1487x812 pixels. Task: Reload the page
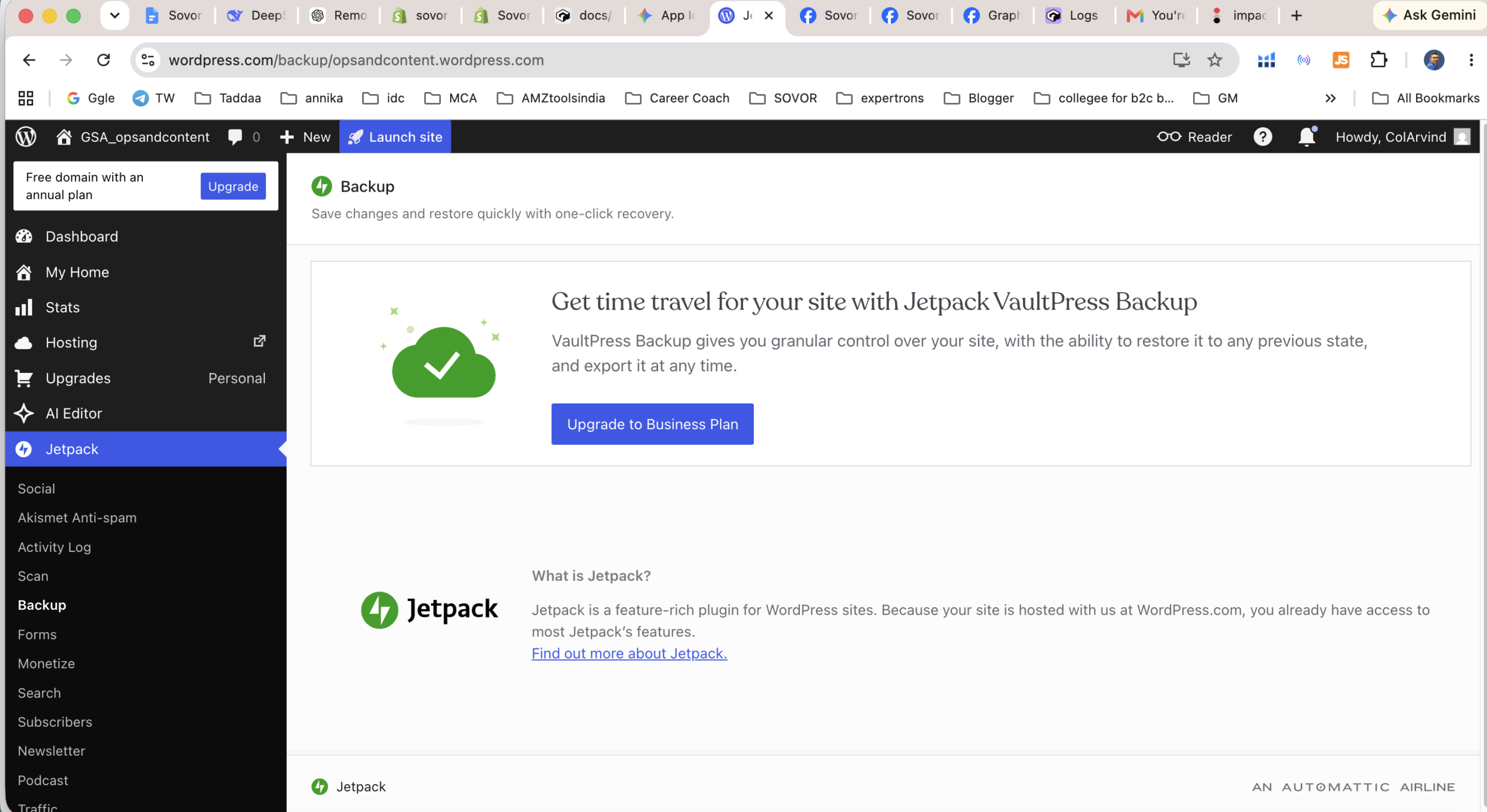[x=103, y=60]
